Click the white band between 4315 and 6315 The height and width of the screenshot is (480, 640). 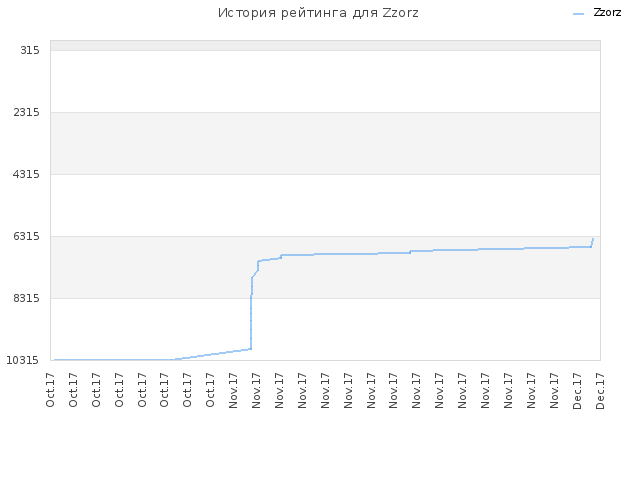pos(325,205)
